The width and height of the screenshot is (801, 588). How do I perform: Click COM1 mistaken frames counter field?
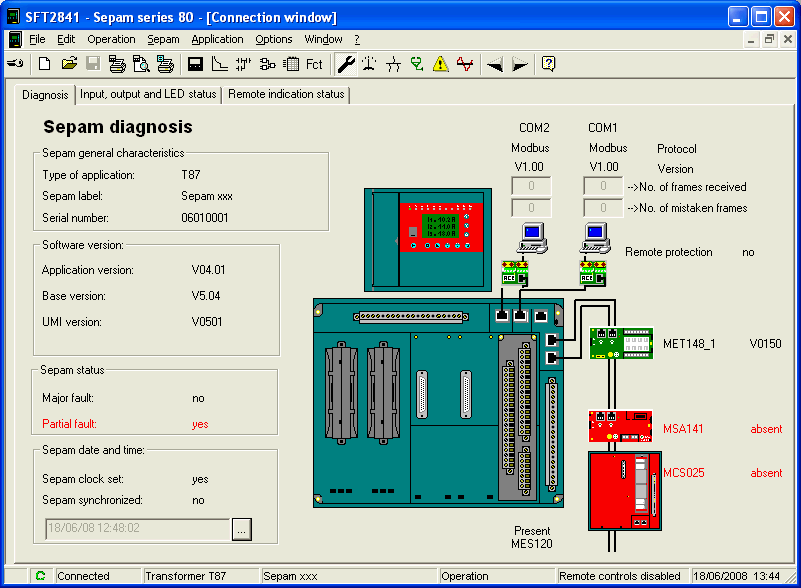[603, 208]
